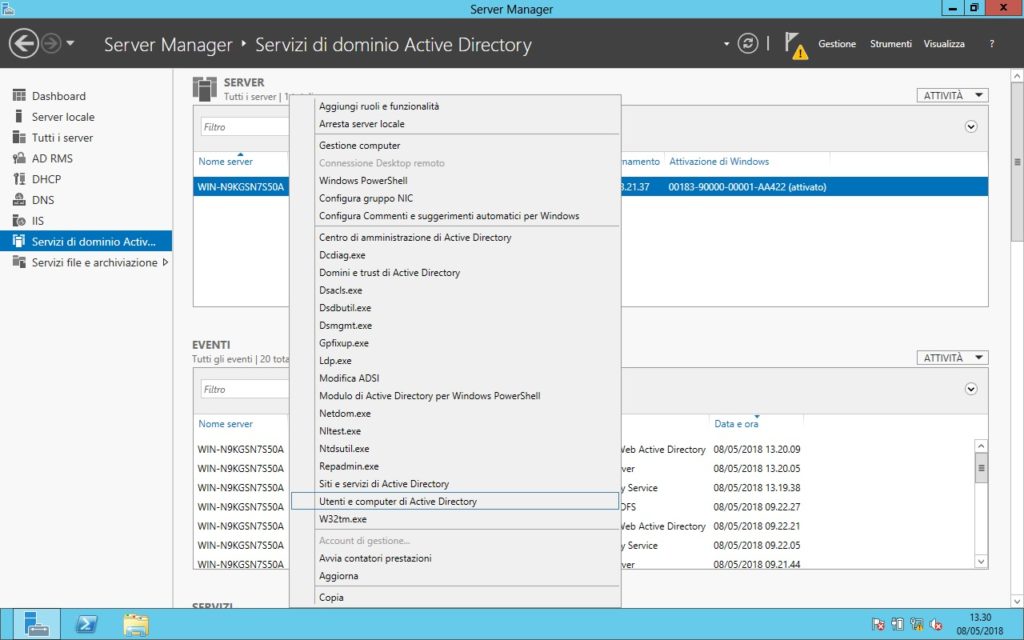This screenshot has width=1024, height=640.
Task: Sort by Attivazione di Windows column
Action: click(x=719, y=161)
